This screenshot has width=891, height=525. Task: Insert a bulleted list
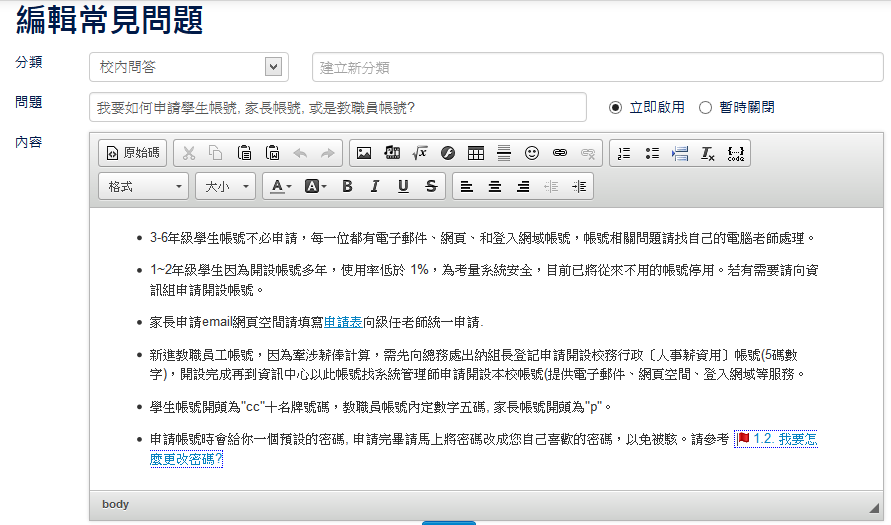(652, 153)
